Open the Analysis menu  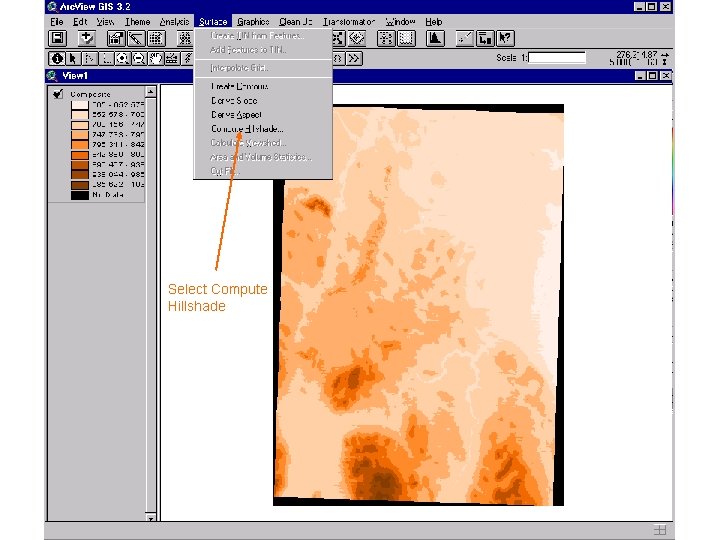click(x=174, y=22)
